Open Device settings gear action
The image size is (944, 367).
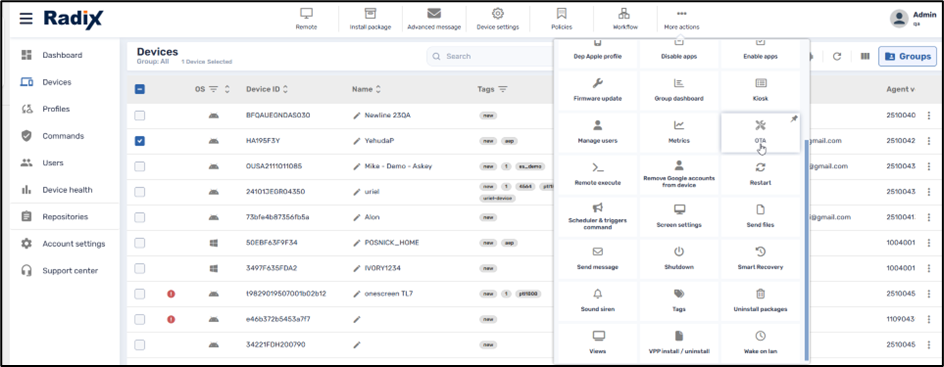497,19
